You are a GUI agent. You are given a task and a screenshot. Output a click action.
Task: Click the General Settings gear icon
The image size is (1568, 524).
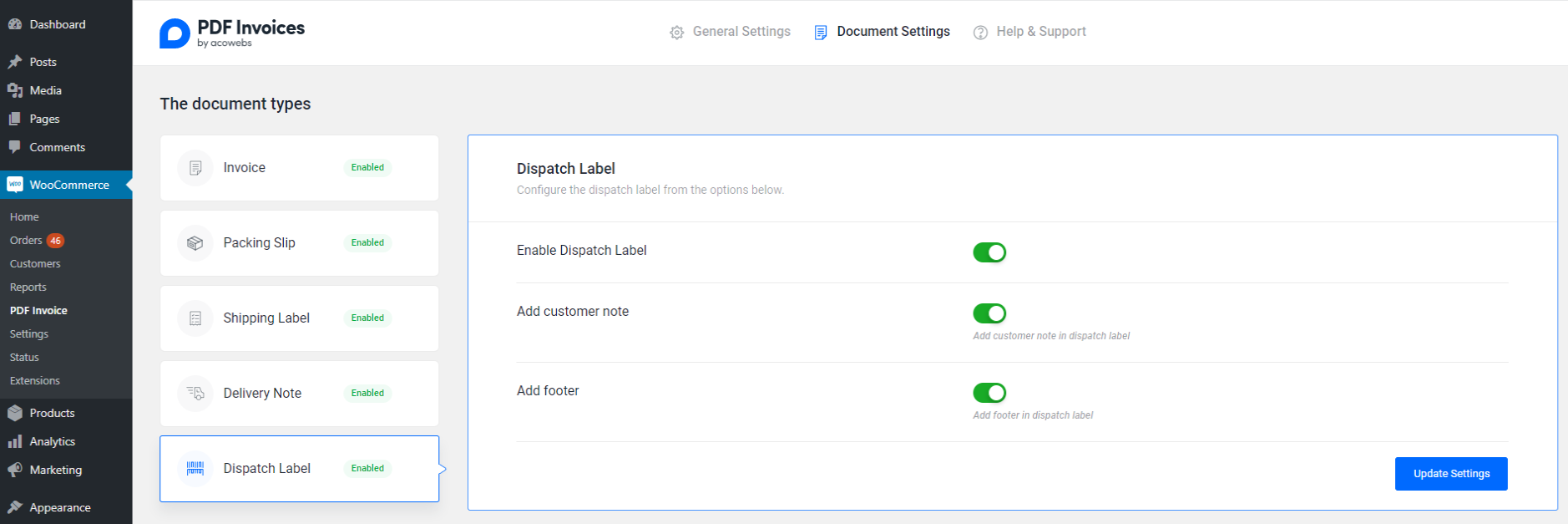(x=676, y=33)
